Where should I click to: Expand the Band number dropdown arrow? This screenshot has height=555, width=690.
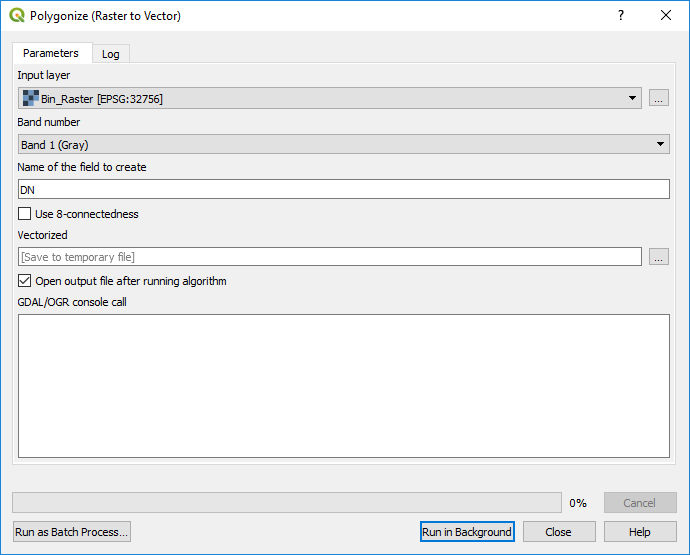660,144
